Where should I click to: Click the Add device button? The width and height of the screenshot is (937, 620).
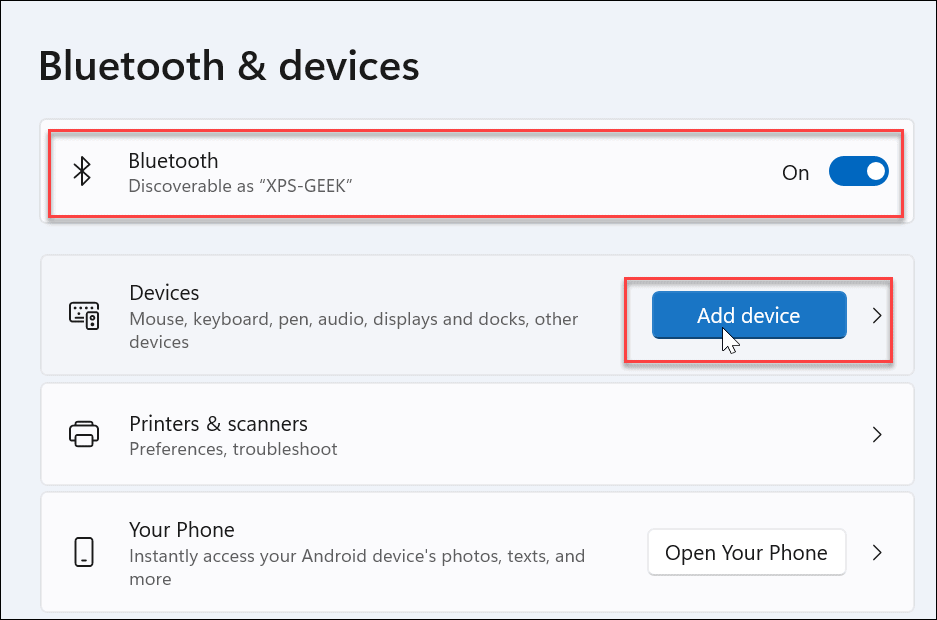pyautogui.click(x=749, y=315)
